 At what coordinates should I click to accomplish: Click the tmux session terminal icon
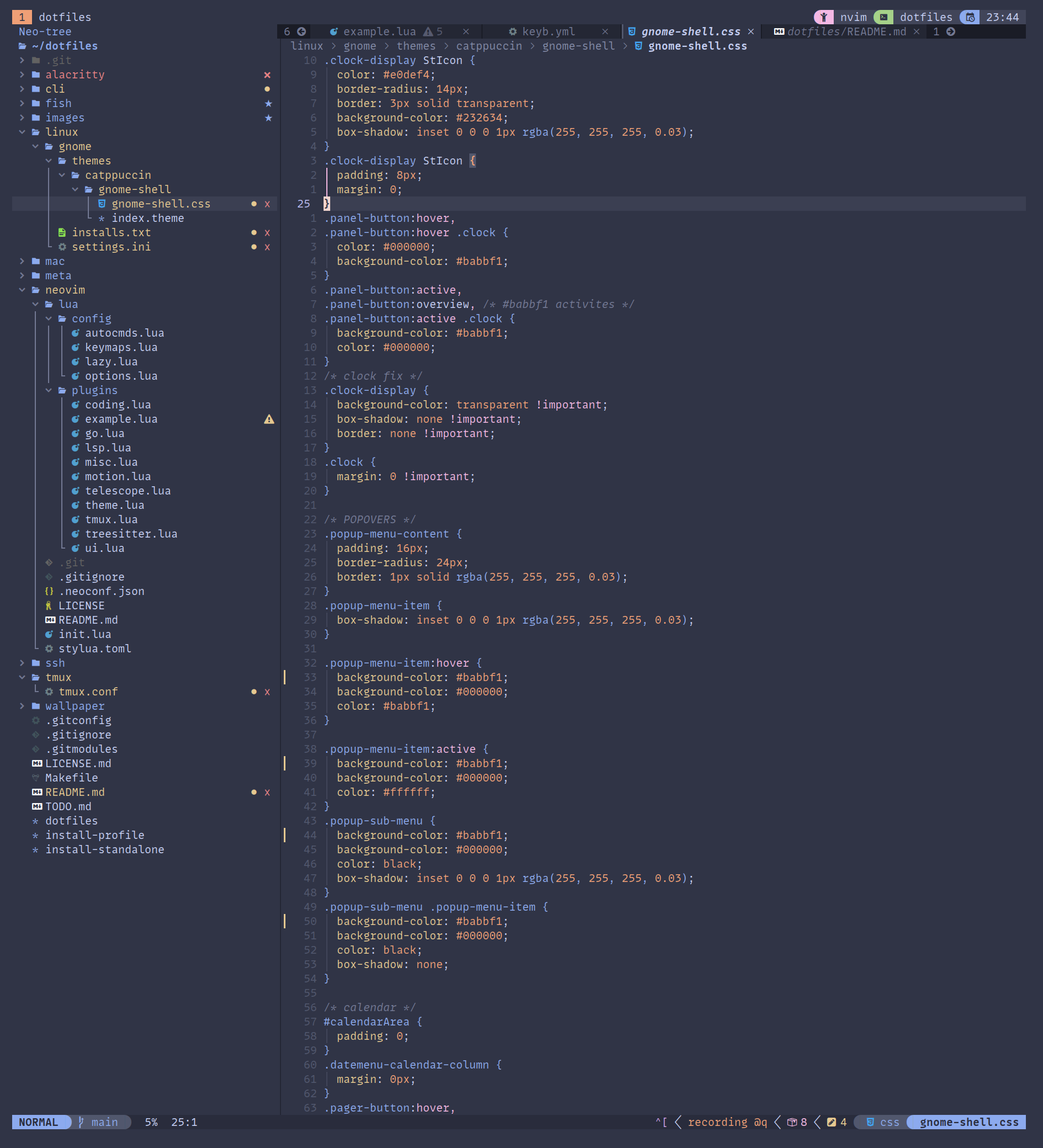(883, 17)
